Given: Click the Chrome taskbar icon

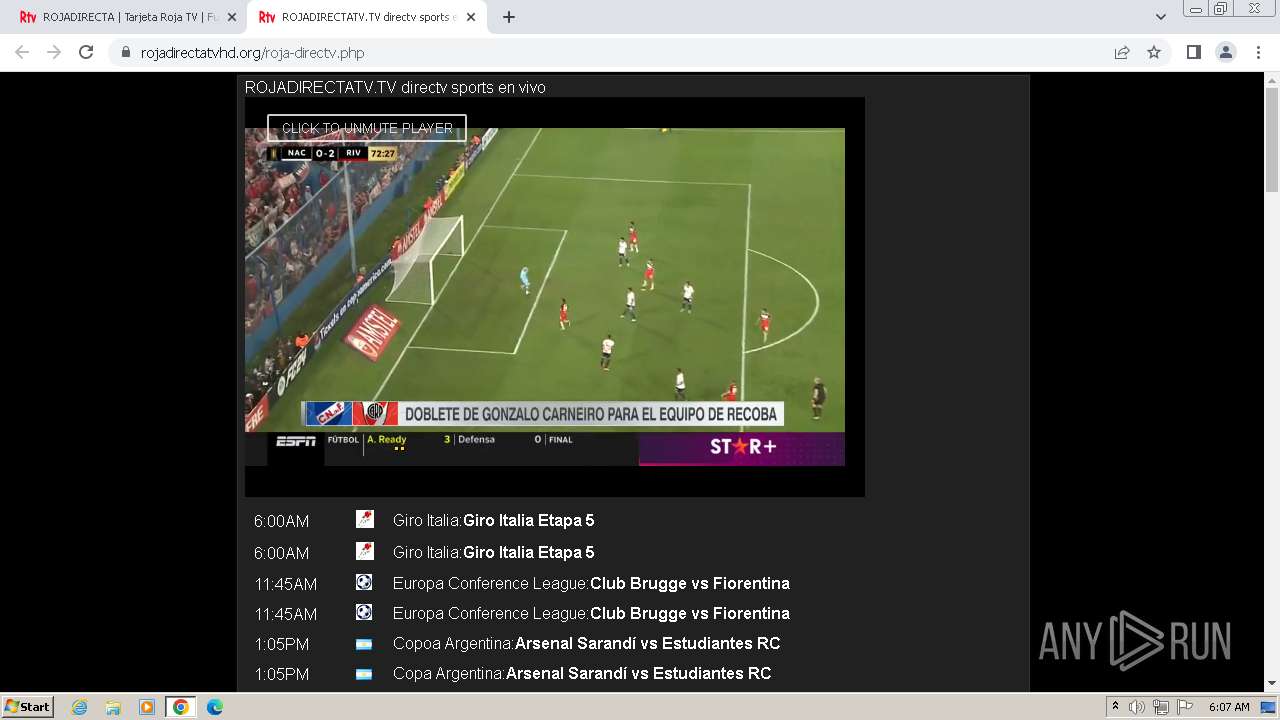Looking at the screenshot, I should coord(181,707).
